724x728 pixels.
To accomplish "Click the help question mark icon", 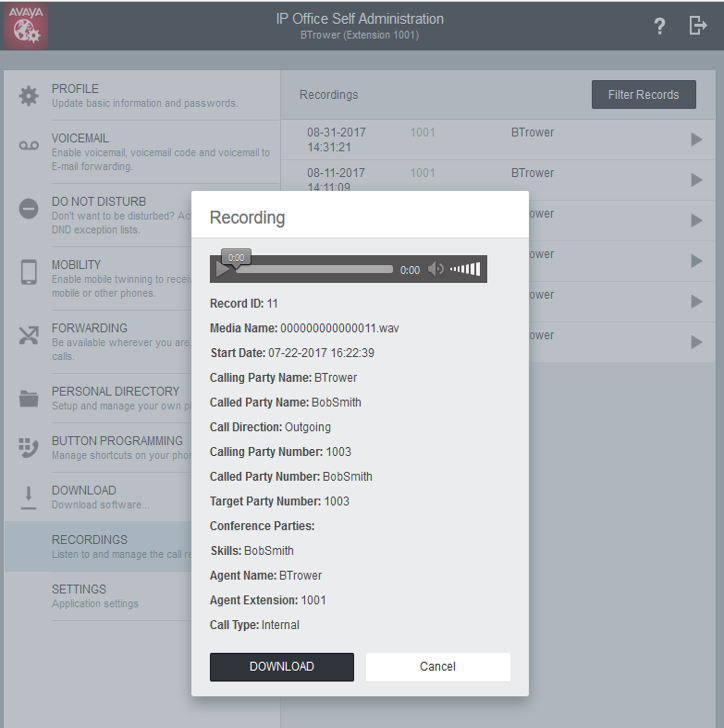I will [660, 27].
